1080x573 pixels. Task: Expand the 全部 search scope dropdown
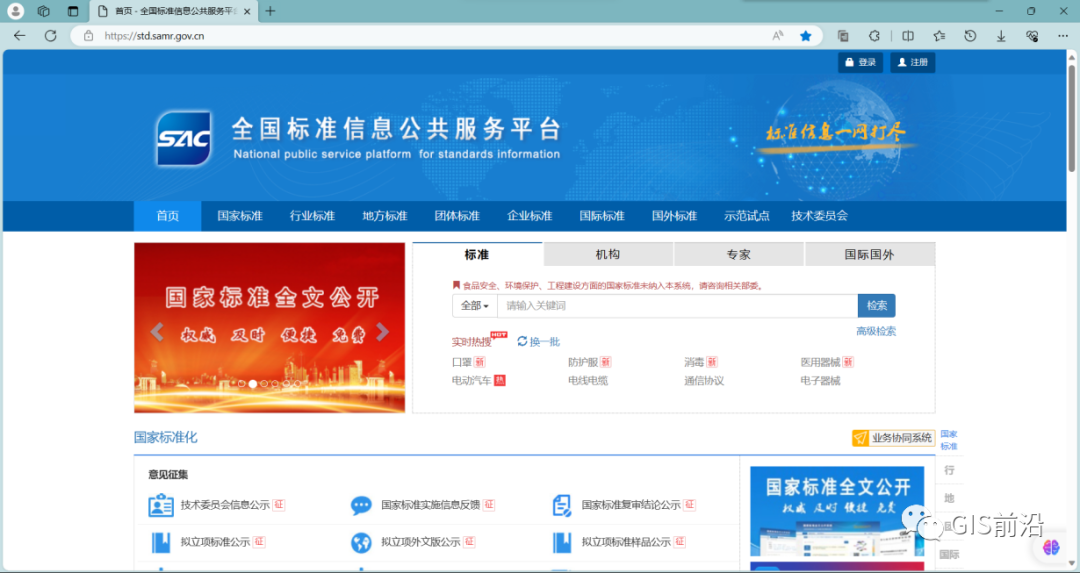(475, 306)
